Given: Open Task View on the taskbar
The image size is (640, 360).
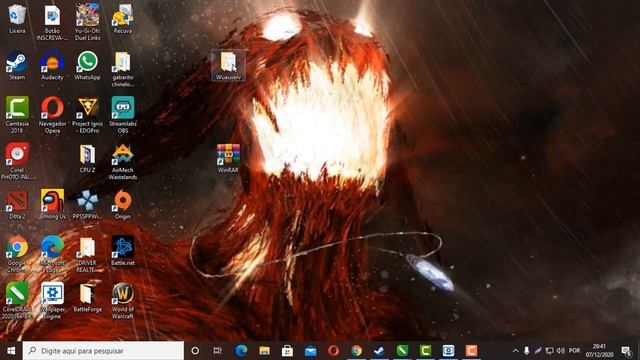Looking at the screenshot, I should tap(218, 351).
